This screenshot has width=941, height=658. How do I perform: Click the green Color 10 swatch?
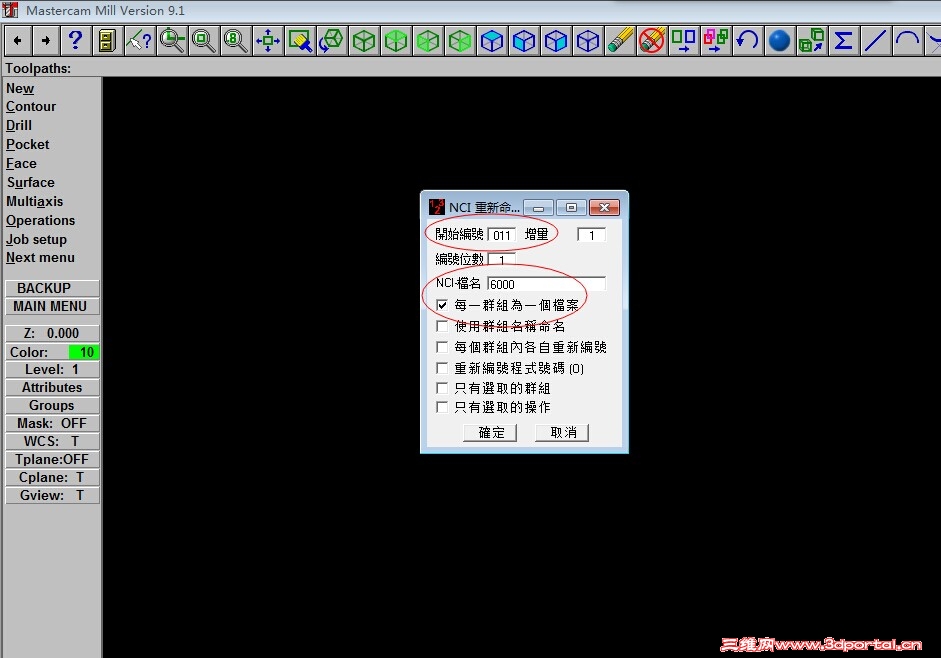tap(84, 352)
